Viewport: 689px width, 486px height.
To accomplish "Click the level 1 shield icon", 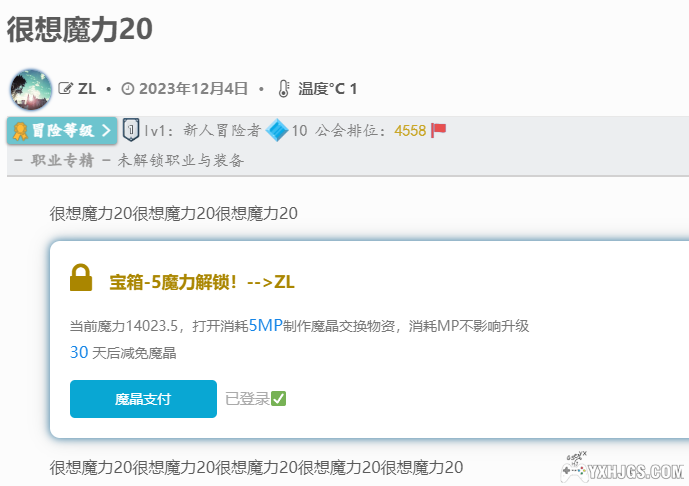I will click(x=131, y=130).
